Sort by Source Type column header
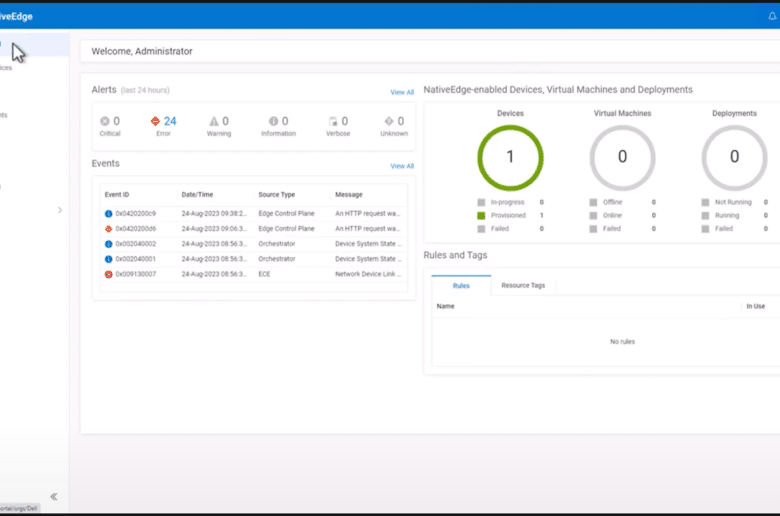Image resolution: width=780 pixels, height=516 pixels. coord(277,195)
